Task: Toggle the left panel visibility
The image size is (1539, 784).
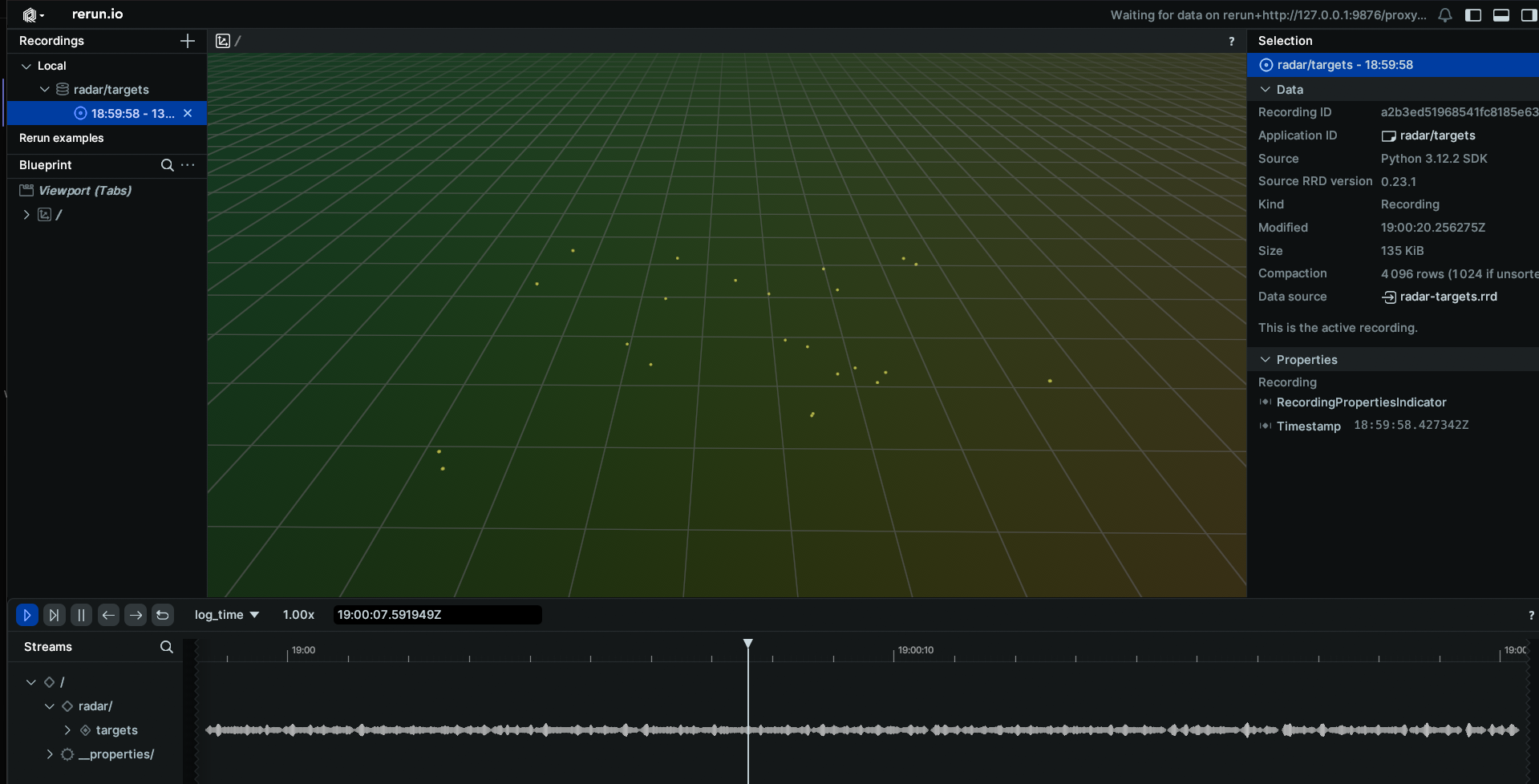Action: pos(1473,15)
